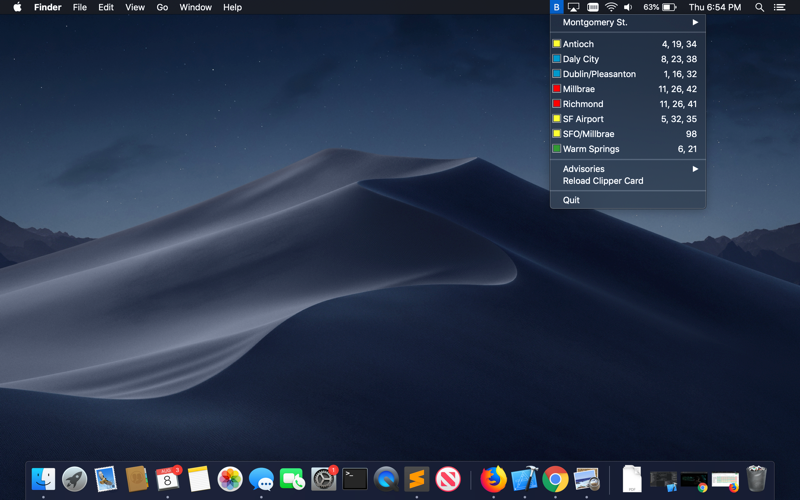
Task: Click Reload Clipper Card
Action: pyautogui.click(x=603, y=181)
